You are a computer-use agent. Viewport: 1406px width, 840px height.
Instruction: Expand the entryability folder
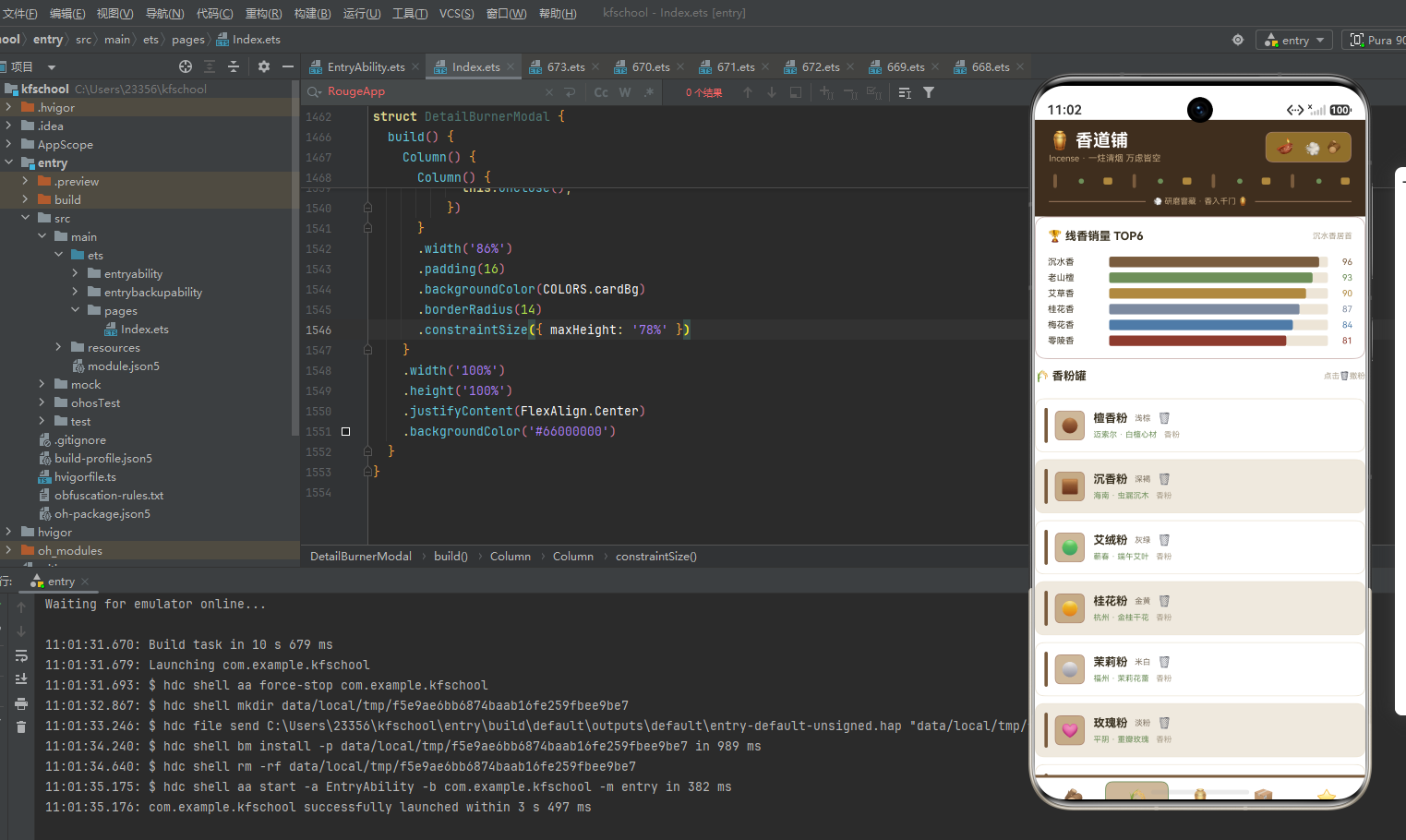[75, 273]
